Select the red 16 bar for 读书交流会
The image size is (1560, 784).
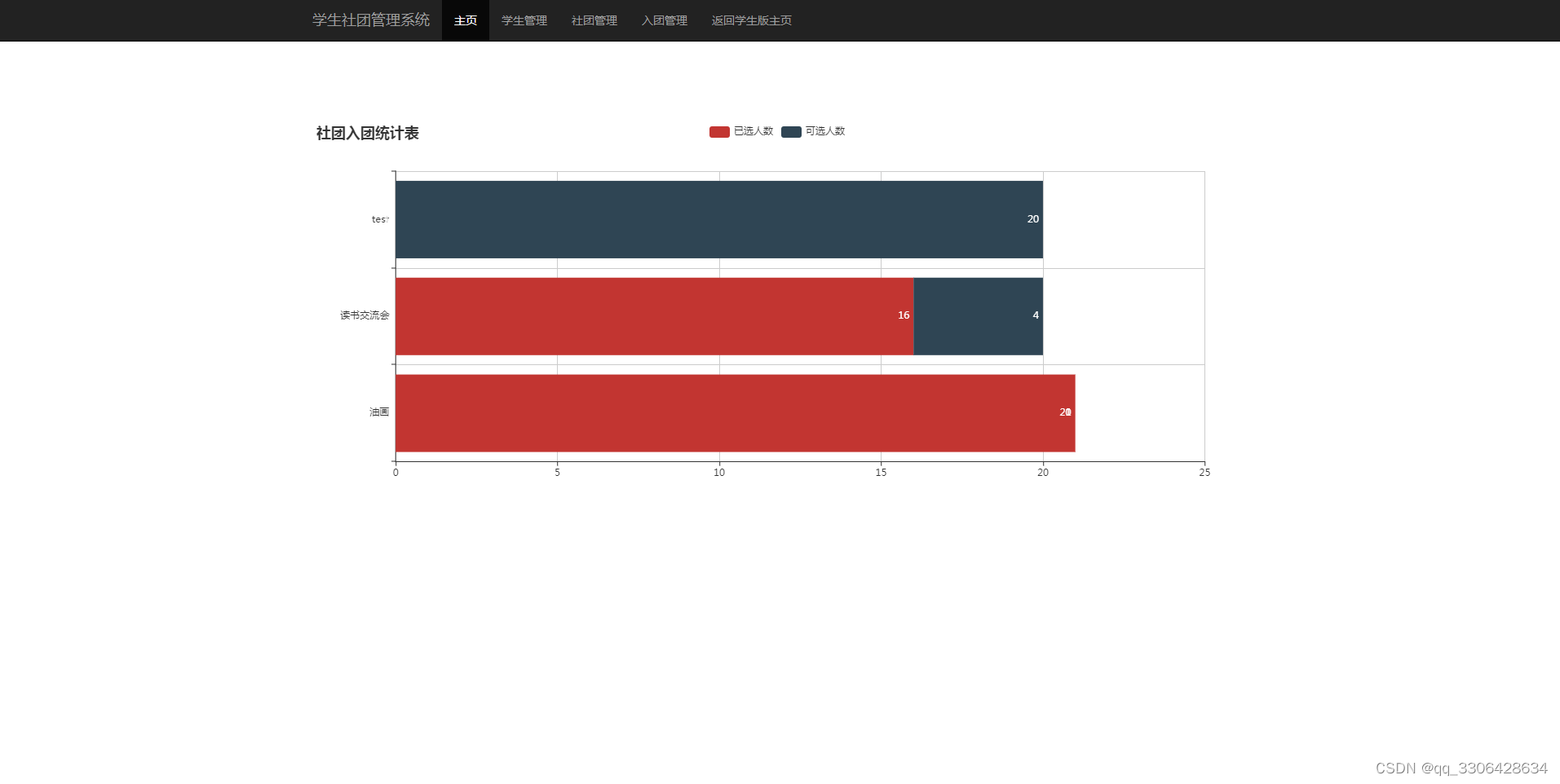pos(655,316)
